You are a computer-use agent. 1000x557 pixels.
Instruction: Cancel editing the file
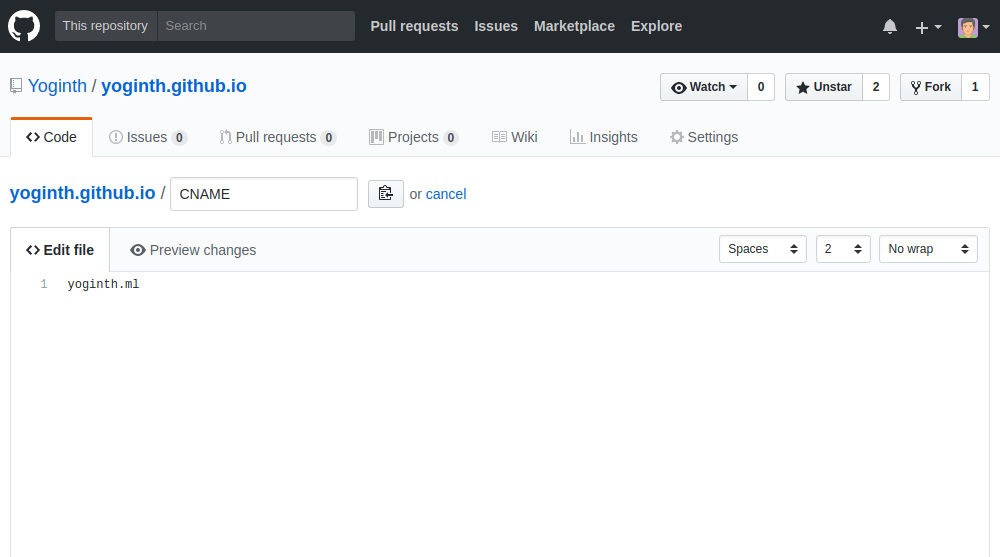tap(446, 194)
